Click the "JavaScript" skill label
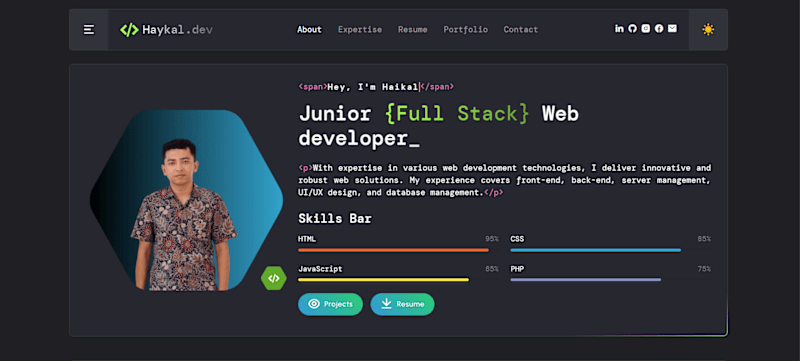800x361 pixels. point(320,269)
